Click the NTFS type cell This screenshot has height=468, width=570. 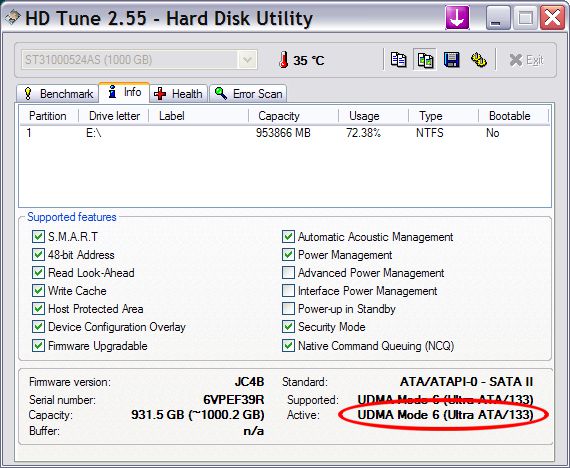430,133
